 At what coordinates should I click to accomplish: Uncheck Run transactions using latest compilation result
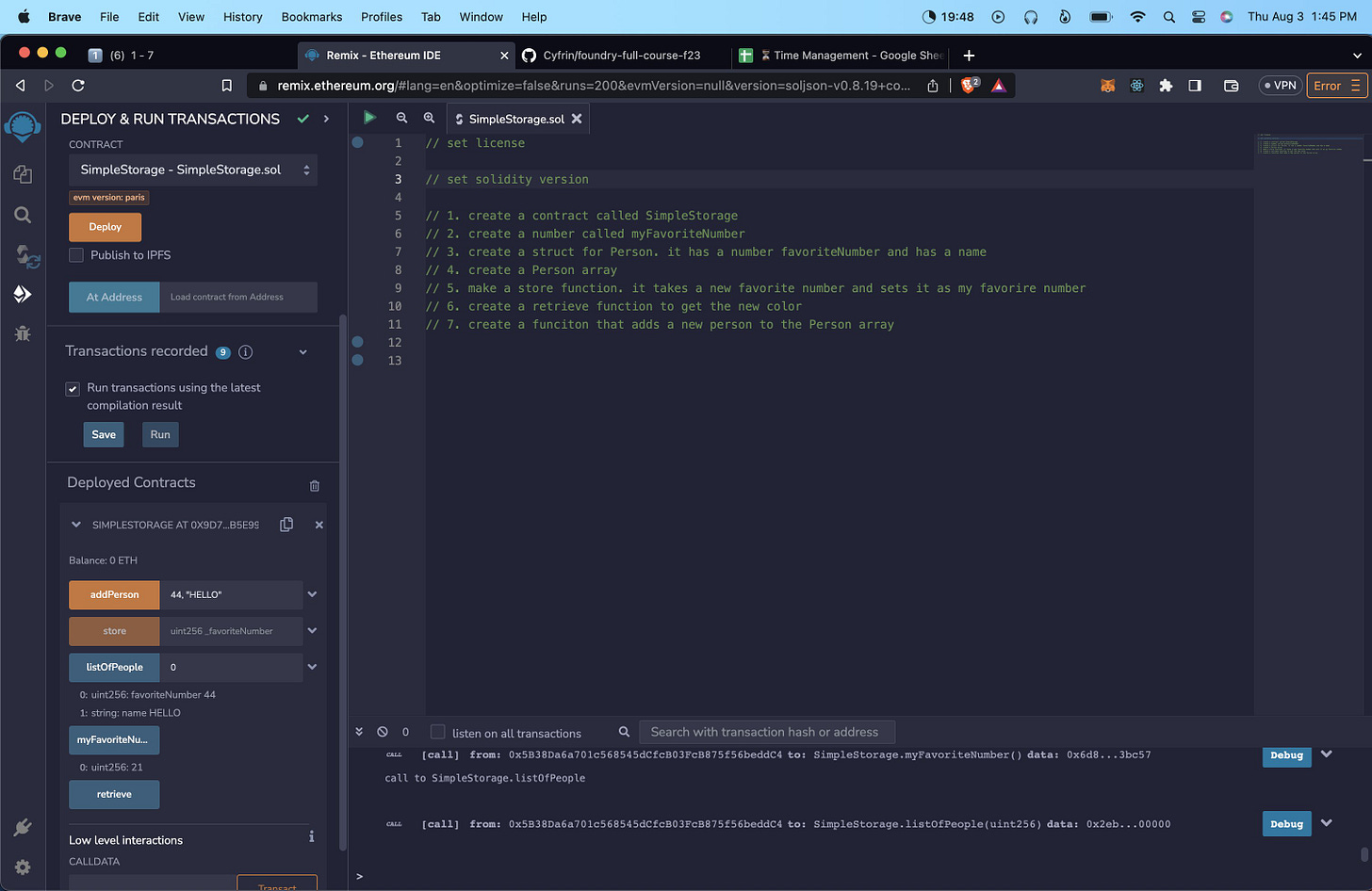73,389
